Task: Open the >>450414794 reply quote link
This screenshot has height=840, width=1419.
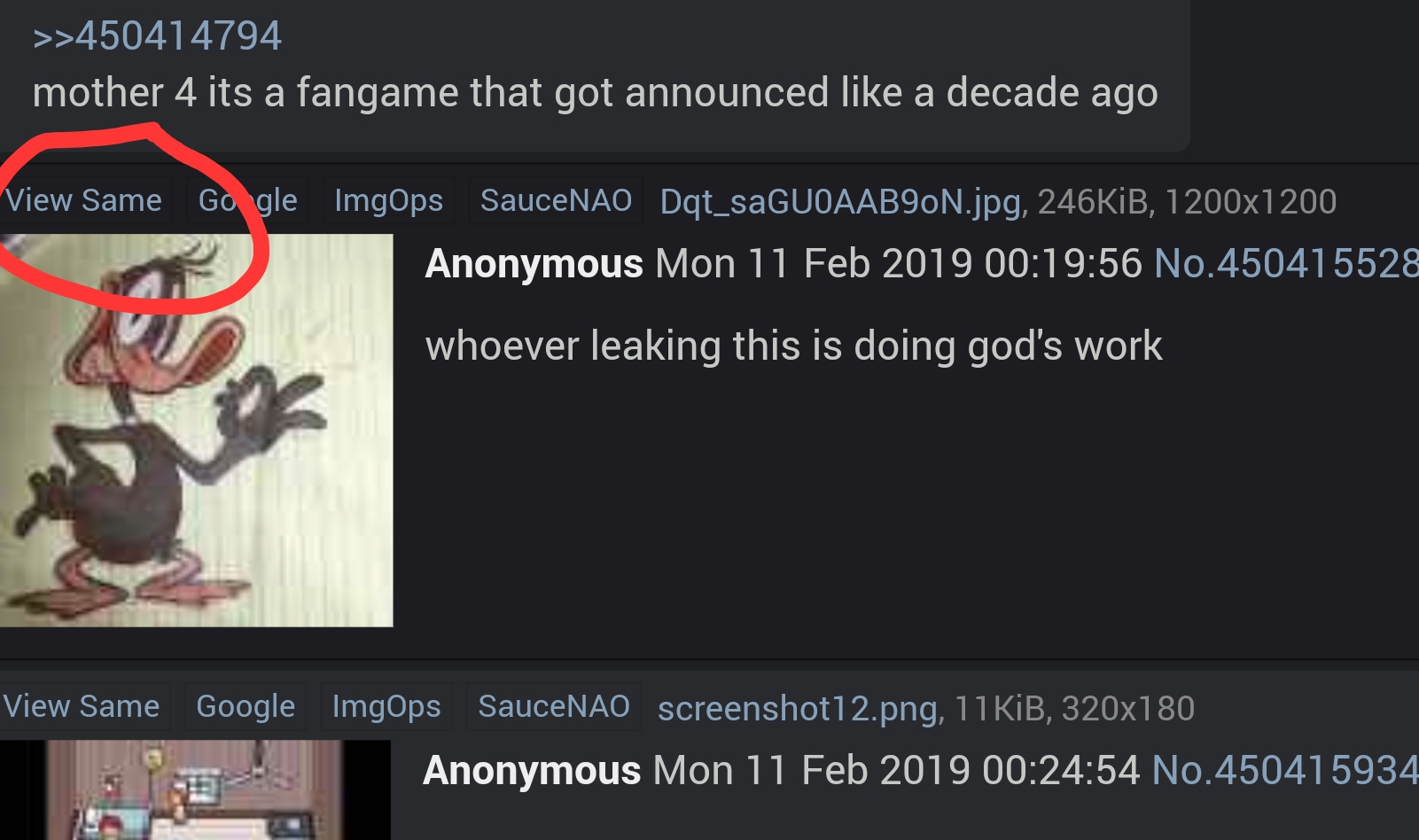Action: [157, 36]
